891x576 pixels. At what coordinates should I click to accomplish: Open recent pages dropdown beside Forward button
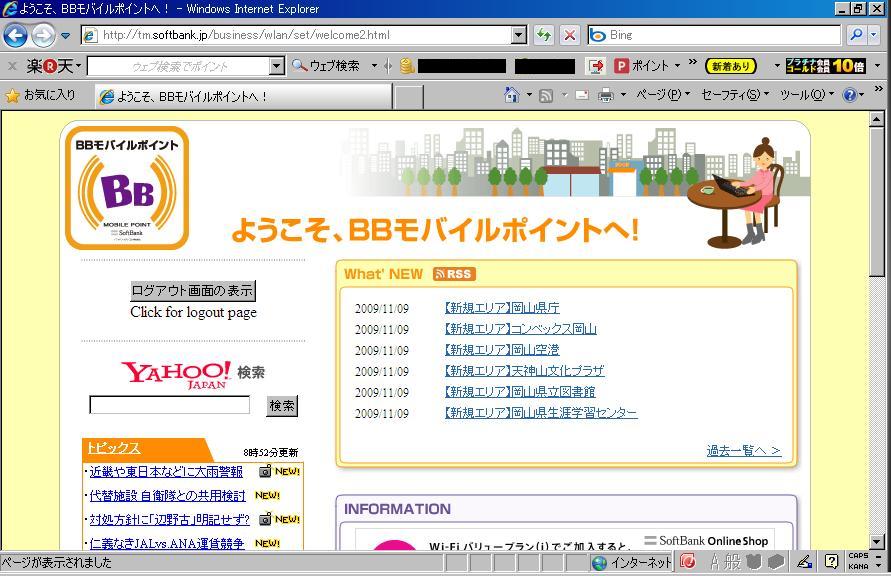click(66, 36)
